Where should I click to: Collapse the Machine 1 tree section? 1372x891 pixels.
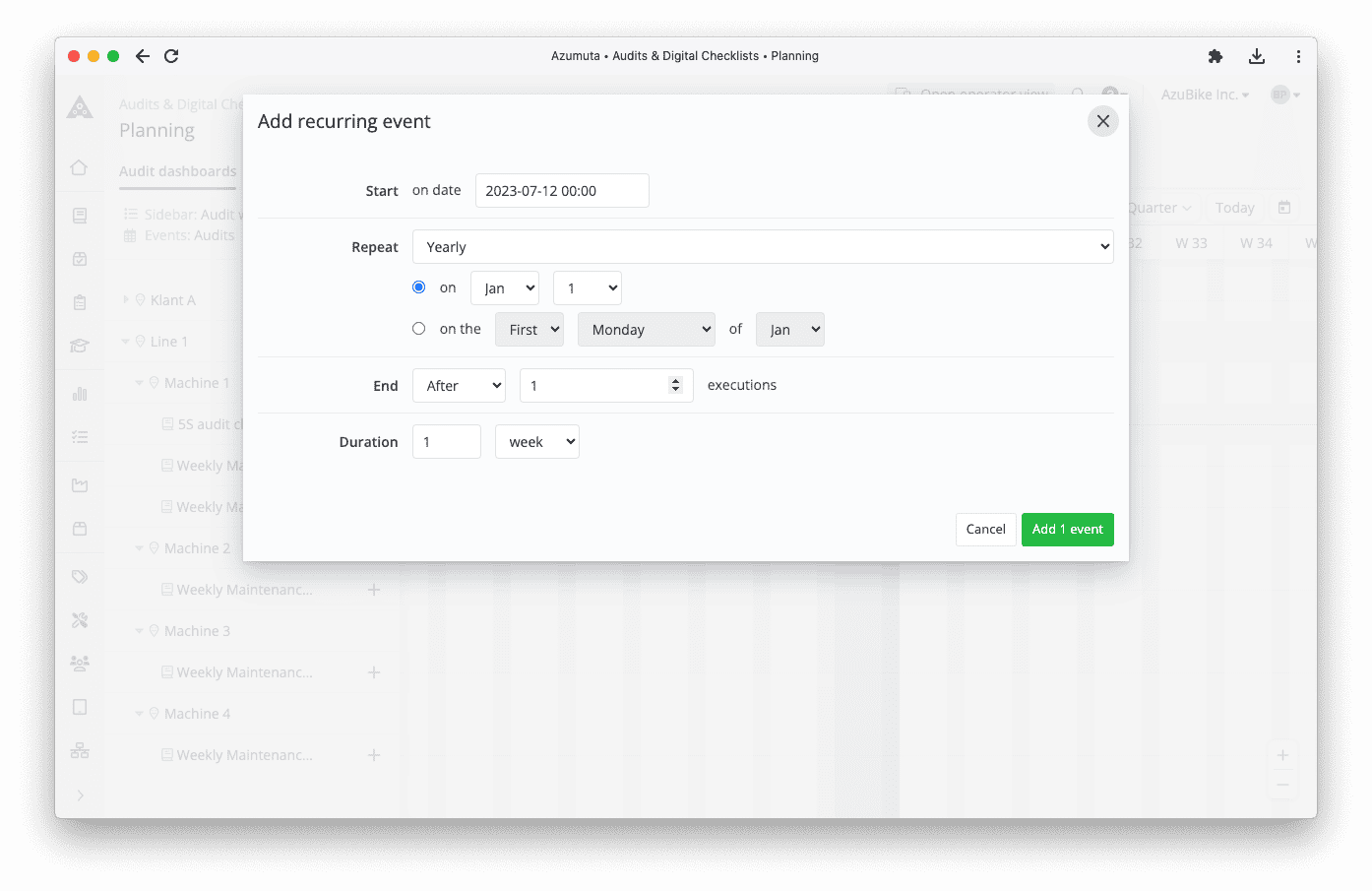139,382
